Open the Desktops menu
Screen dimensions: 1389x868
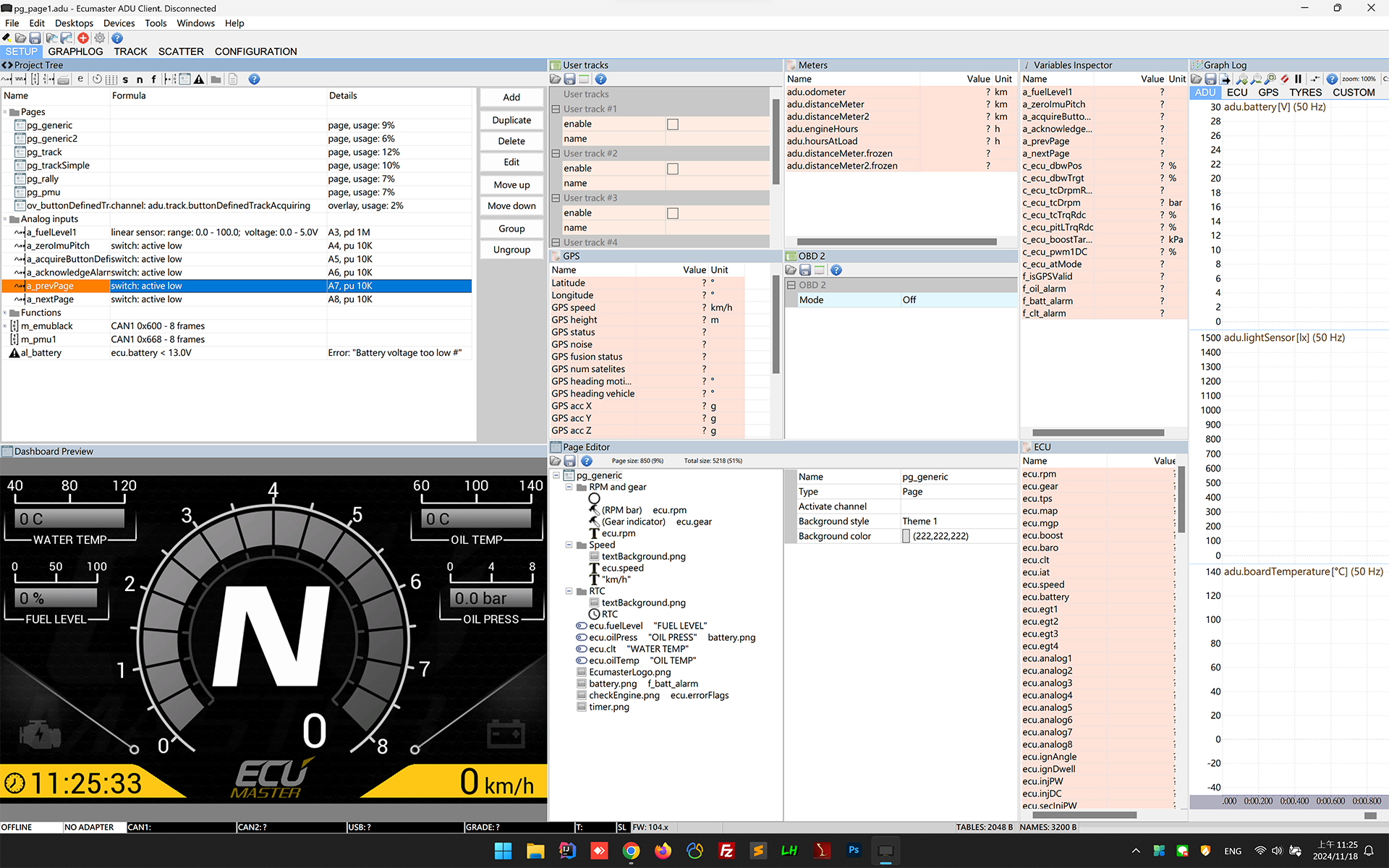[x=74, y=23]
